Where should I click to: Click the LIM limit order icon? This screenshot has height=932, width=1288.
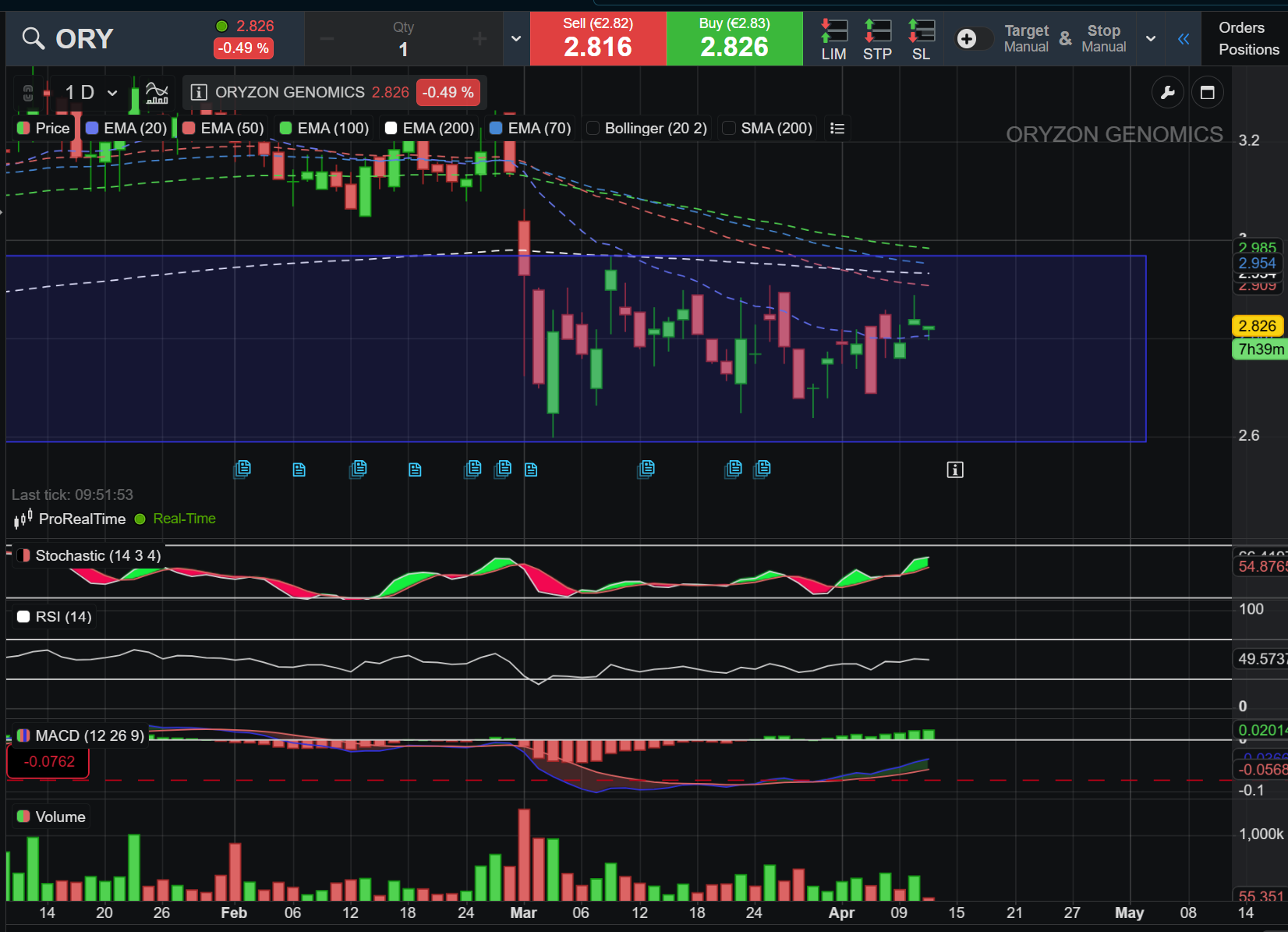pyautogui.click(x=833, y=39)
